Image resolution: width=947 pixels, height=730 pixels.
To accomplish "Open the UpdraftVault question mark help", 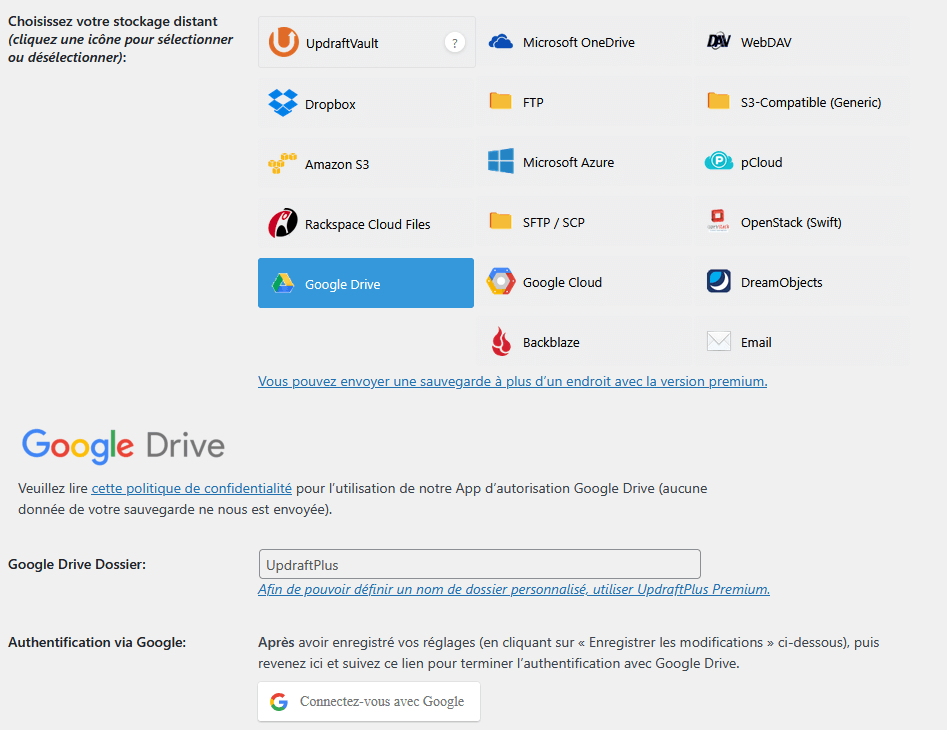I will [455, 43].
